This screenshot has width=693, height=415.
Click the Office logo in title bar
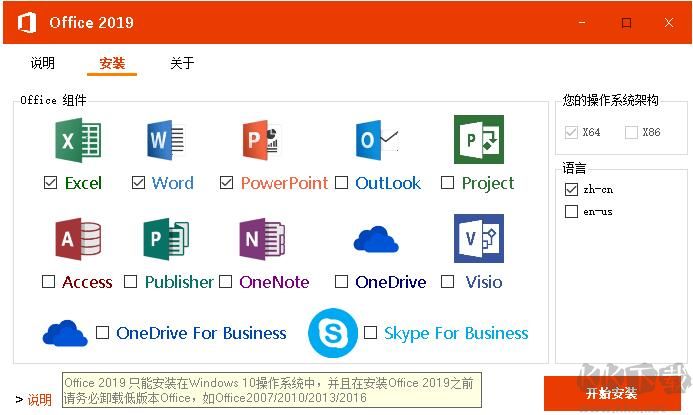[28, 22]
